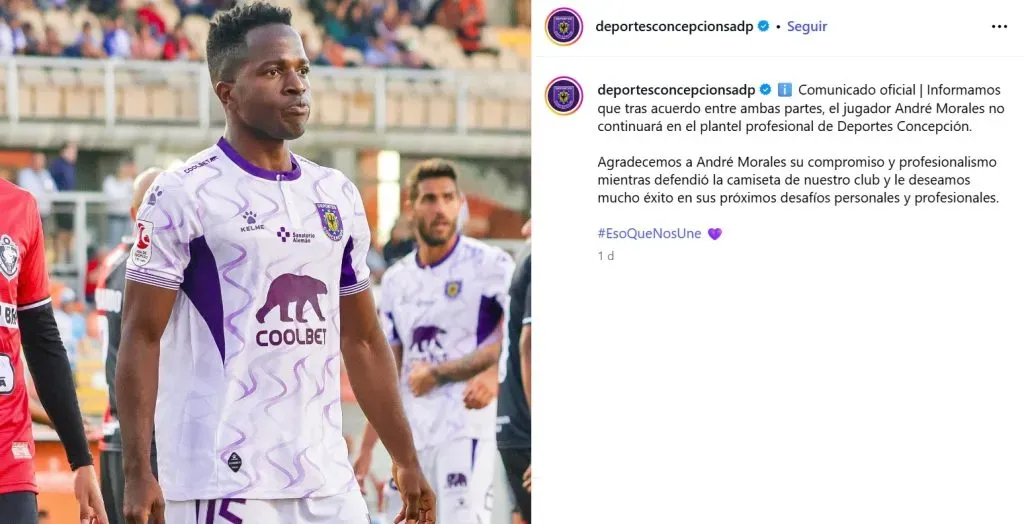Screen dimensions: 1024x524
Task: Open the three-dot more options menu
Action: pyautogui.click(x=999, y=27)
